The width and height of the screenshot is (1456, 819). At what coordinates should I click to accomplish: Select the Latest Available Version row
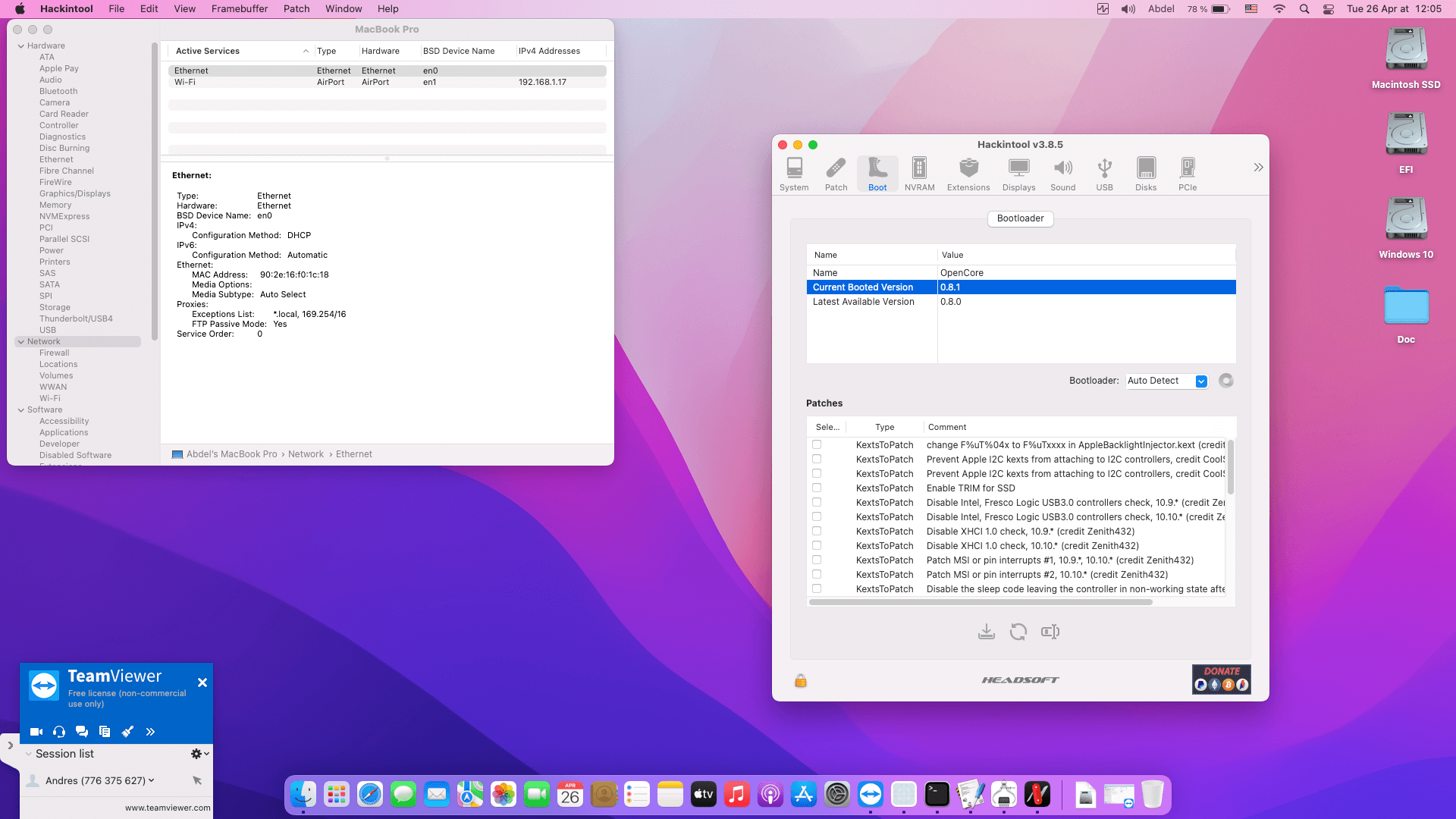[x=1021, y=302]
